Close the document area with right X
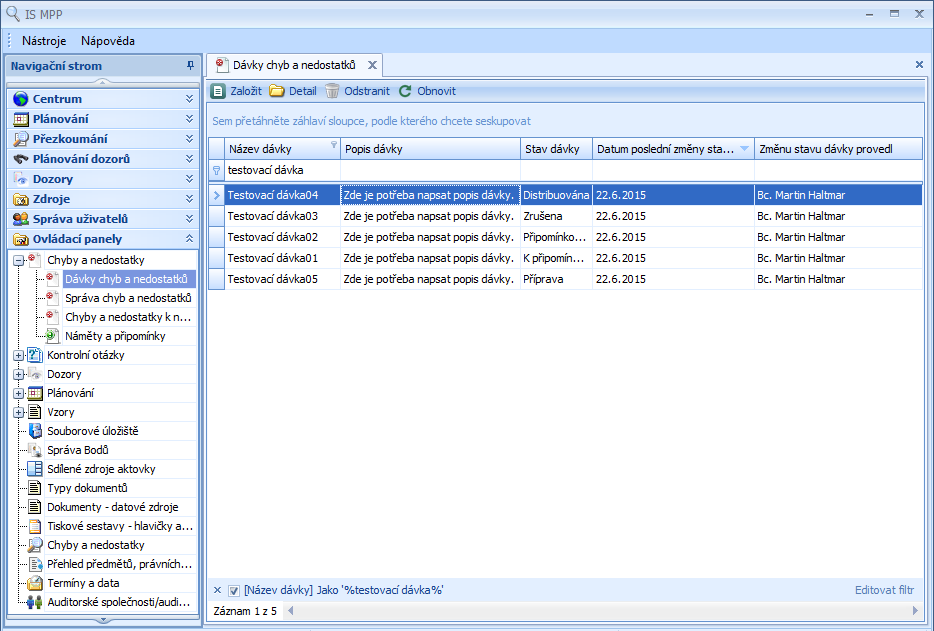This screenshot has width=934, height=631. pos(919,64)
